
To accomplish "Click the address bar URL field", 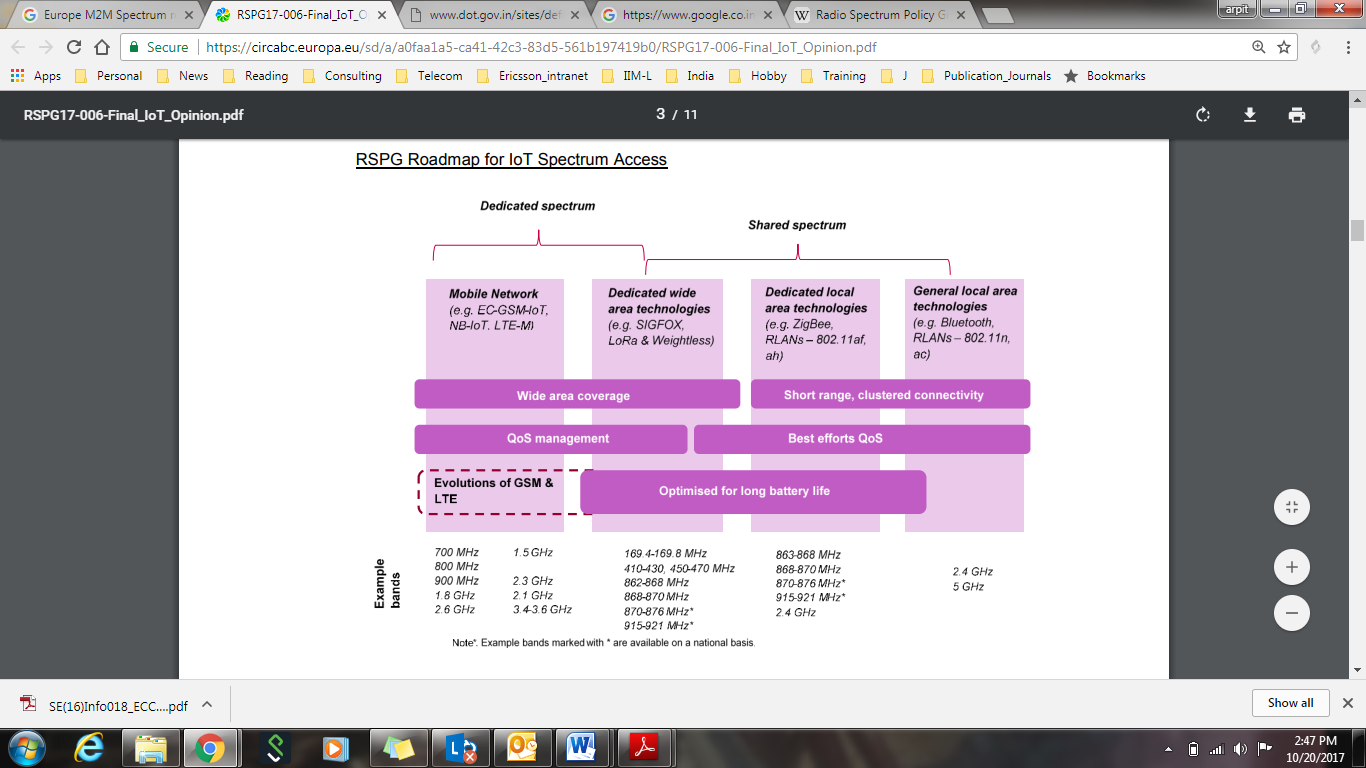I will coord(700,47).
